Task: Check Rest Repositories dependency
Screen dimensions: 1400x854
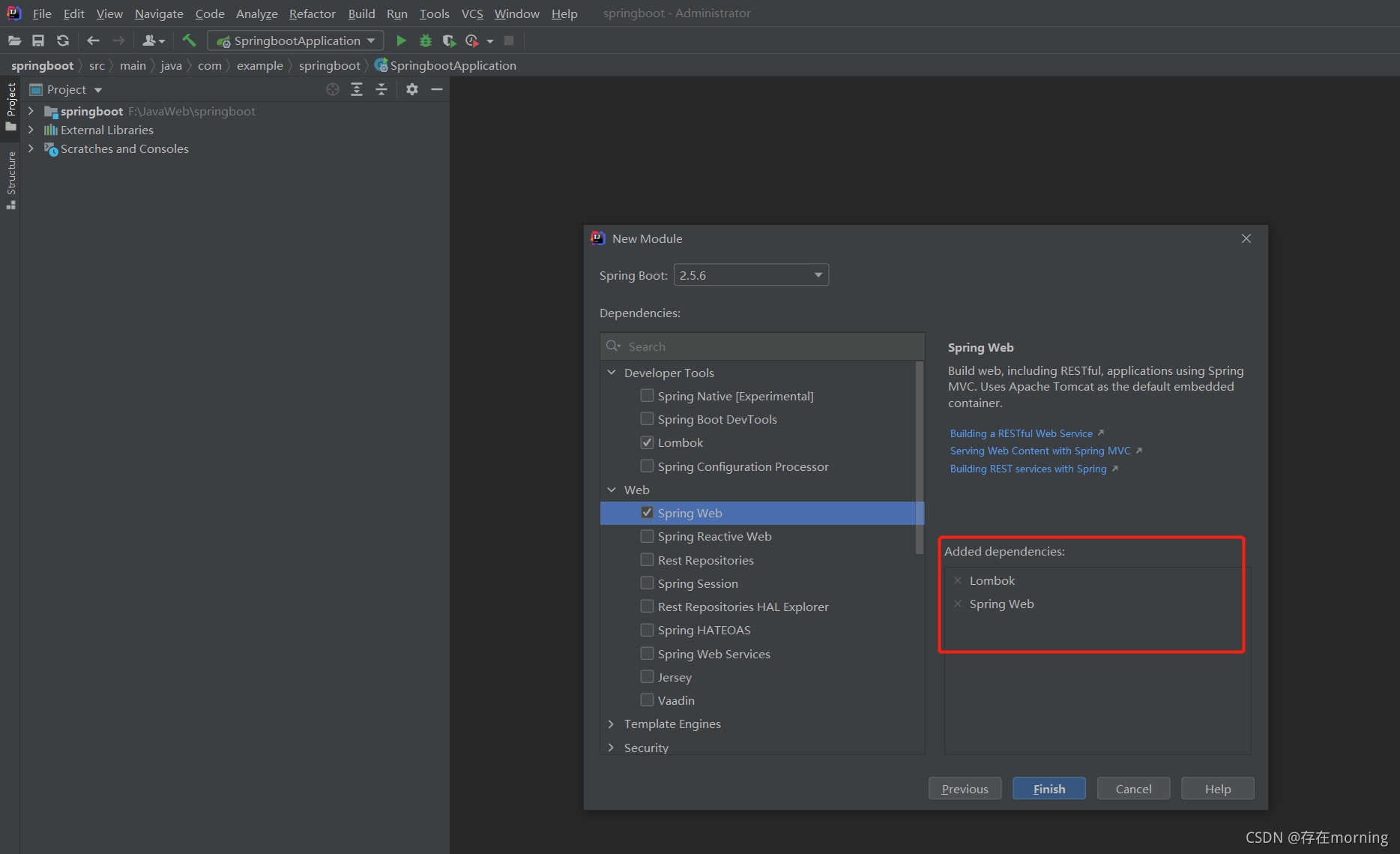Action: [x=647, y=559]
